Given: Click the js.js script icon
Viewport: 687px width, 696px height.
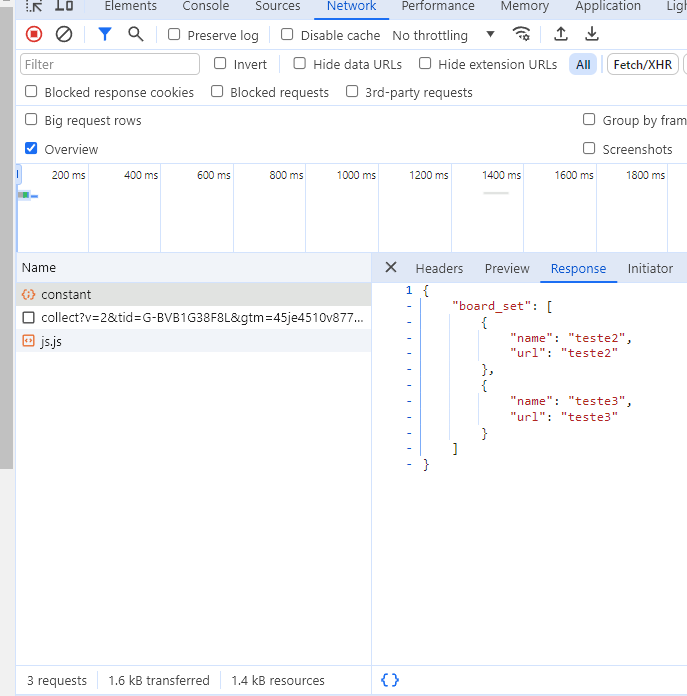Looking at the screenshot, I should point(28,341).
